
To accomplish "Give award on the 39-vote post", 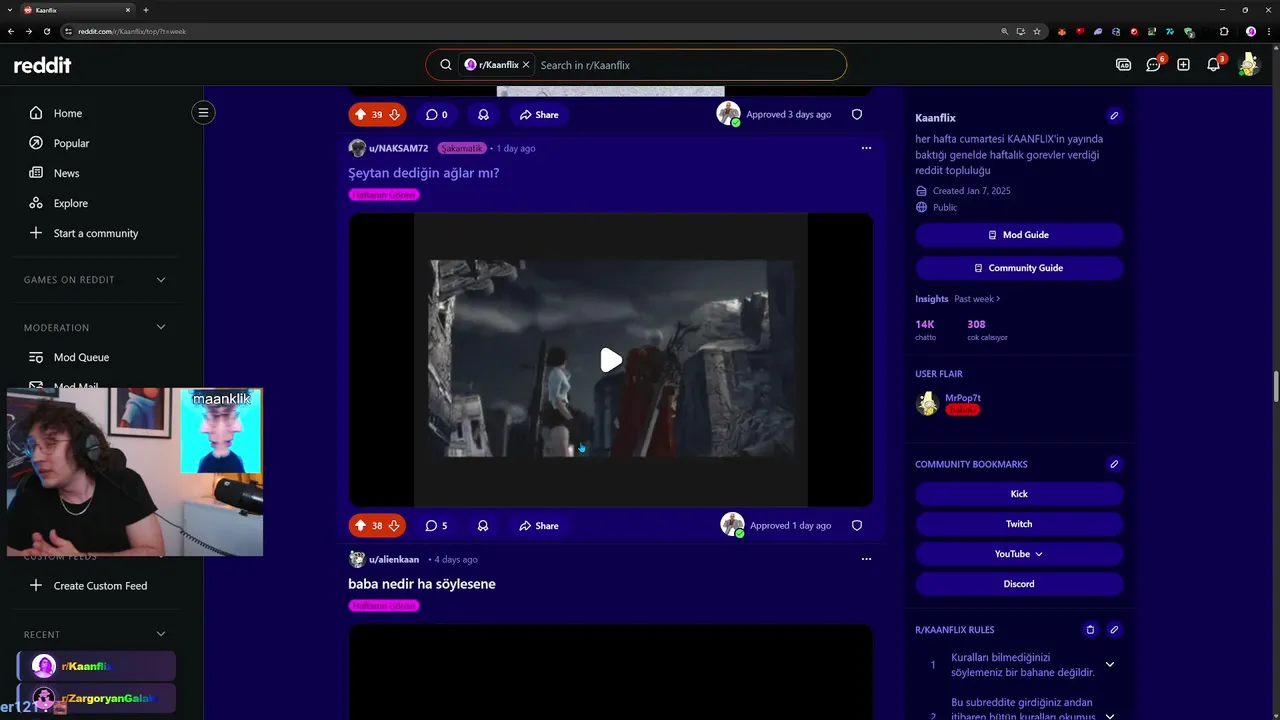I will click(483, 115).
